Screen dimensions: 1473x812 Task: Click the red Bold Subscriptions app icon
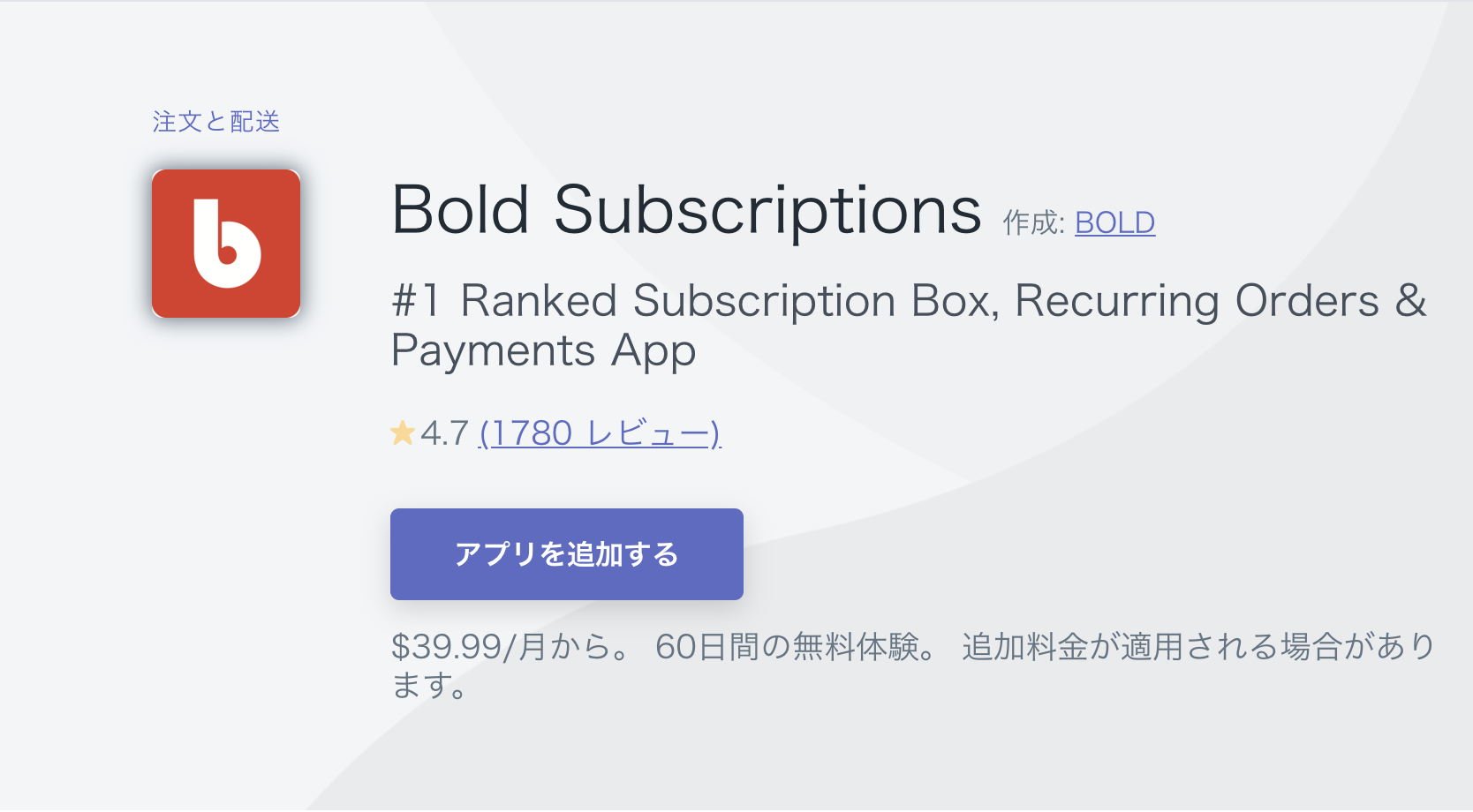[x=226, y=244]
